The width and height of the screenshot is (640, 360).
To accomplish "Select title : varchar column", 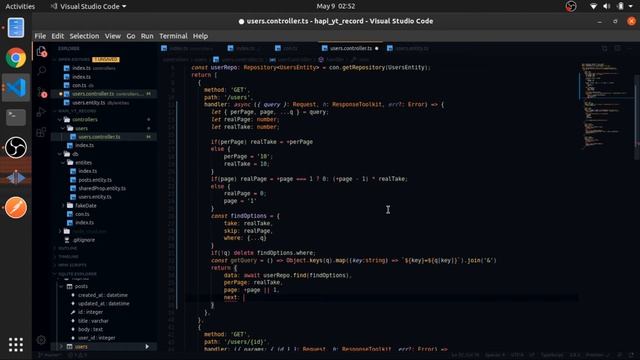I will tap(93, 321).
